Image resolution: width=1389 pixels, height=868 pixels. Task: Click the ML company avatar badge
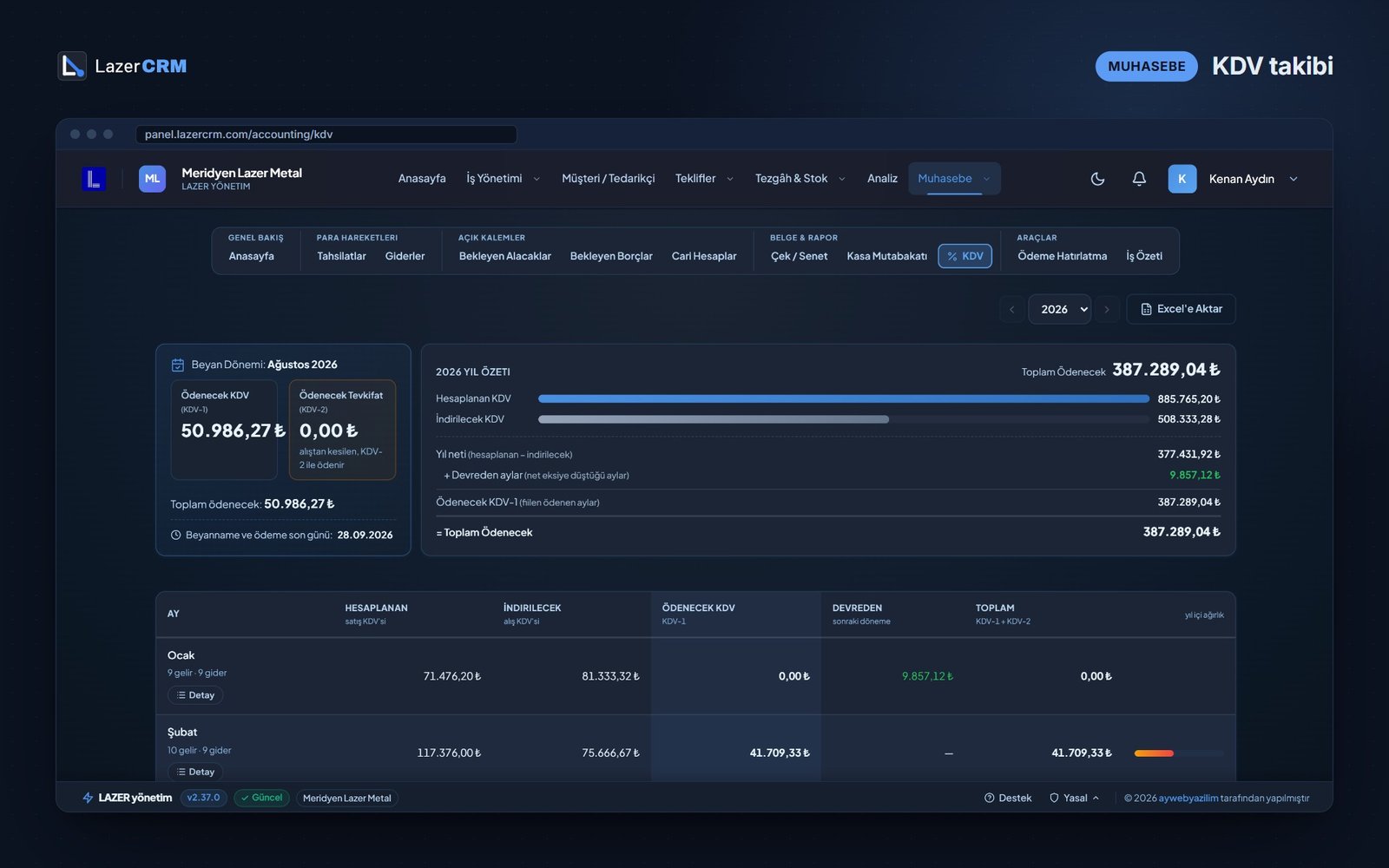[x=152, y=179]
